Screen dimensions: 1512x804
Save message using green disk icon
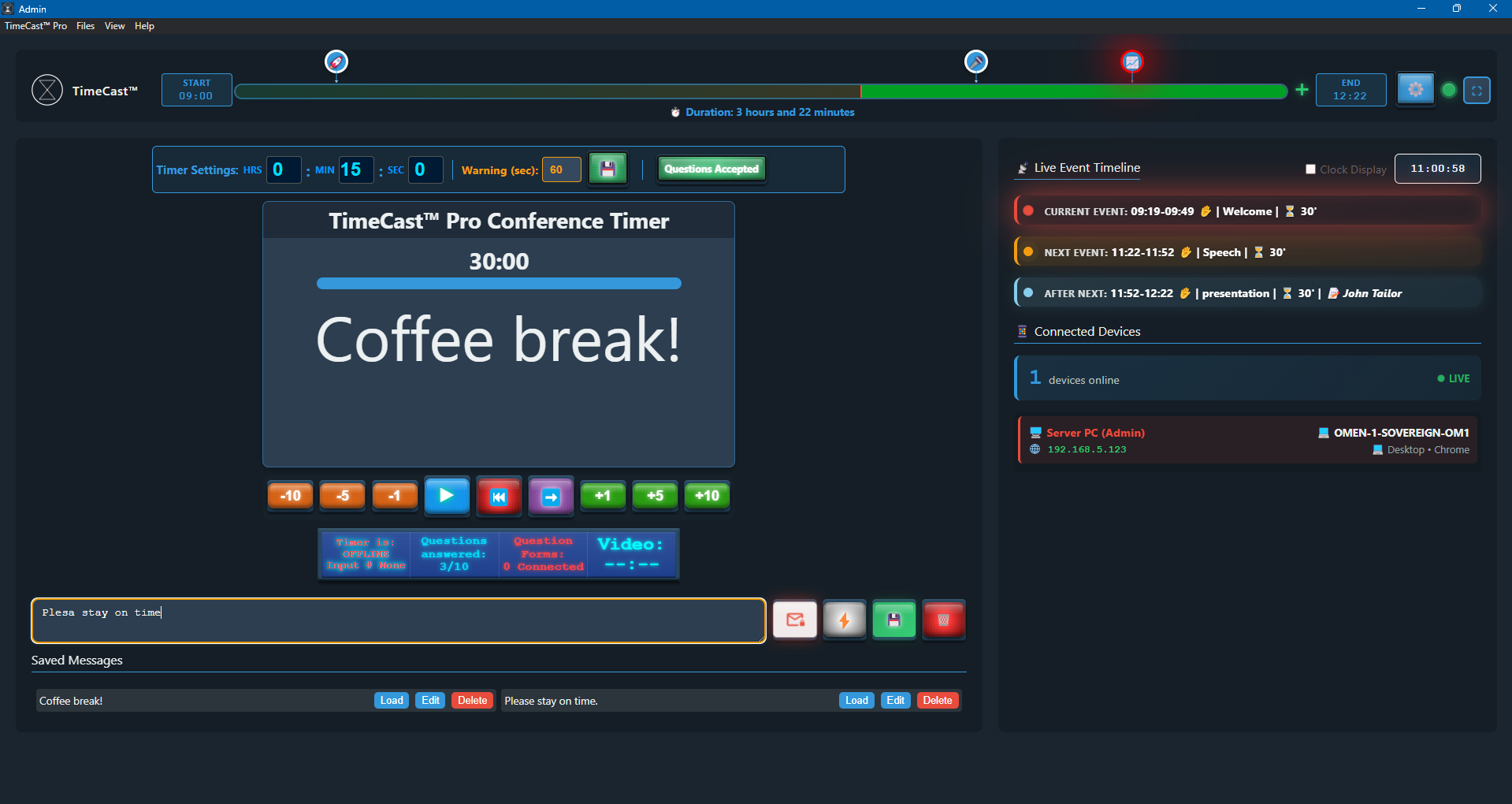click(x=893, y=620)
